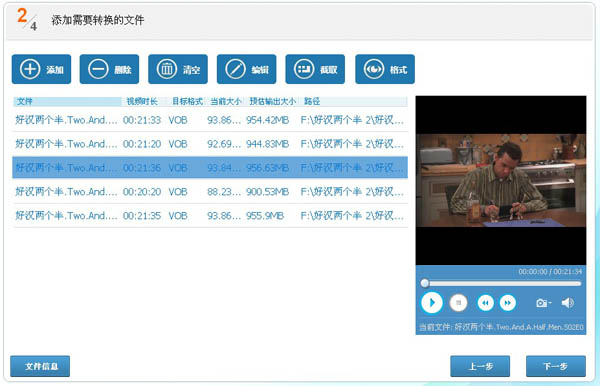Rewind the preview video

(x=485, y=303)
